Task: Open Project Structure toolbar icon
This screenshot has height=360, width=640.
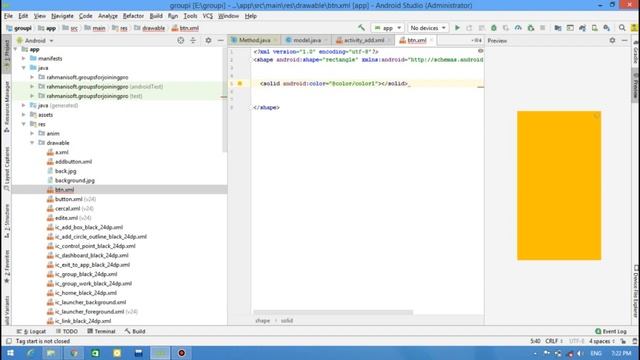Action: (558, 28)
